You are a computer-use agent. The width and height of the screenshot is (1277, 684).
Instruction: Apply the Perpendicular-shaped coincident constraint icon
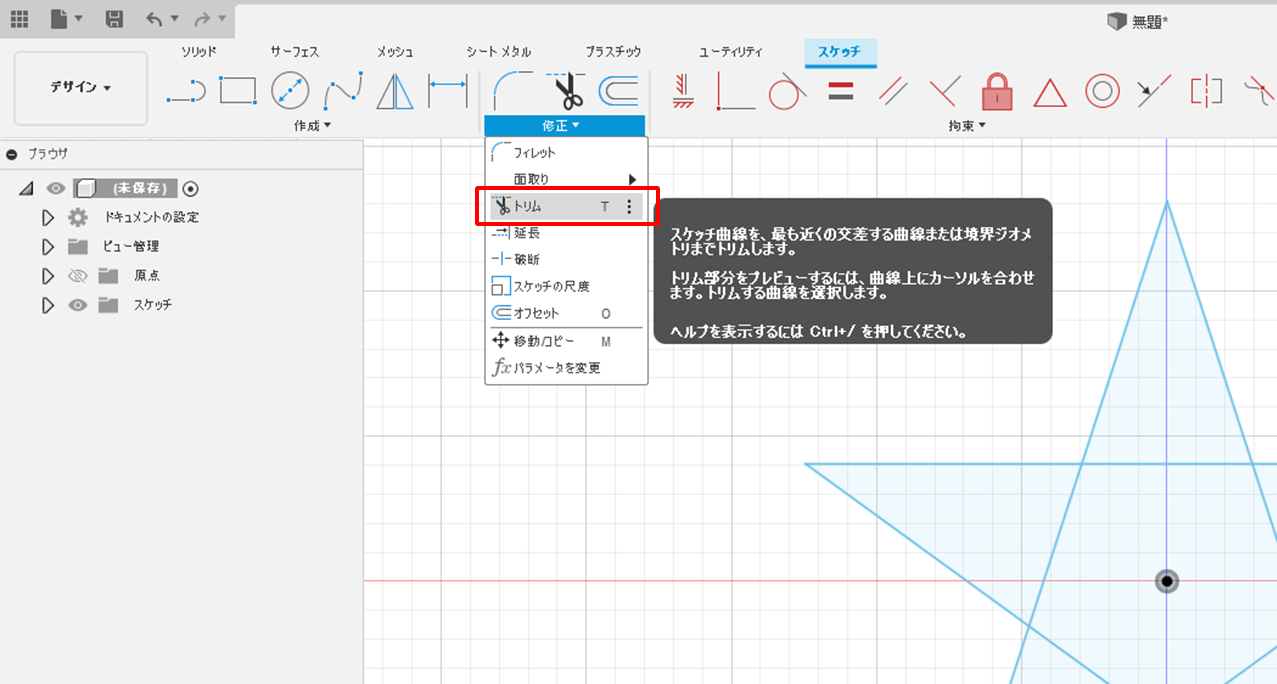point(736,91)
